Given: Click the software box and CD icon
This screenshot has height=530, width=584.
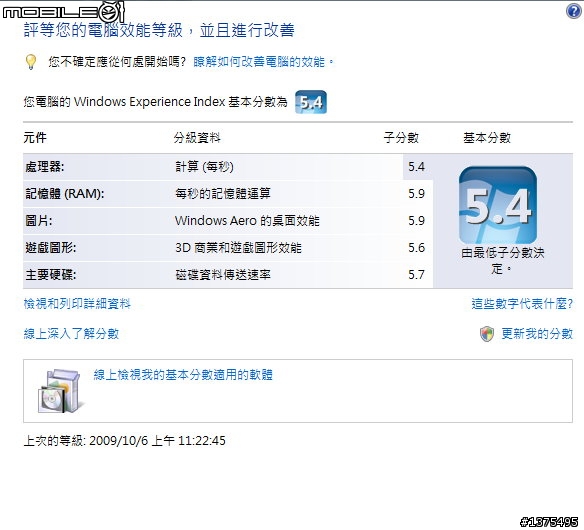Looking at the screenshot, I should click(x=60, y=391).
